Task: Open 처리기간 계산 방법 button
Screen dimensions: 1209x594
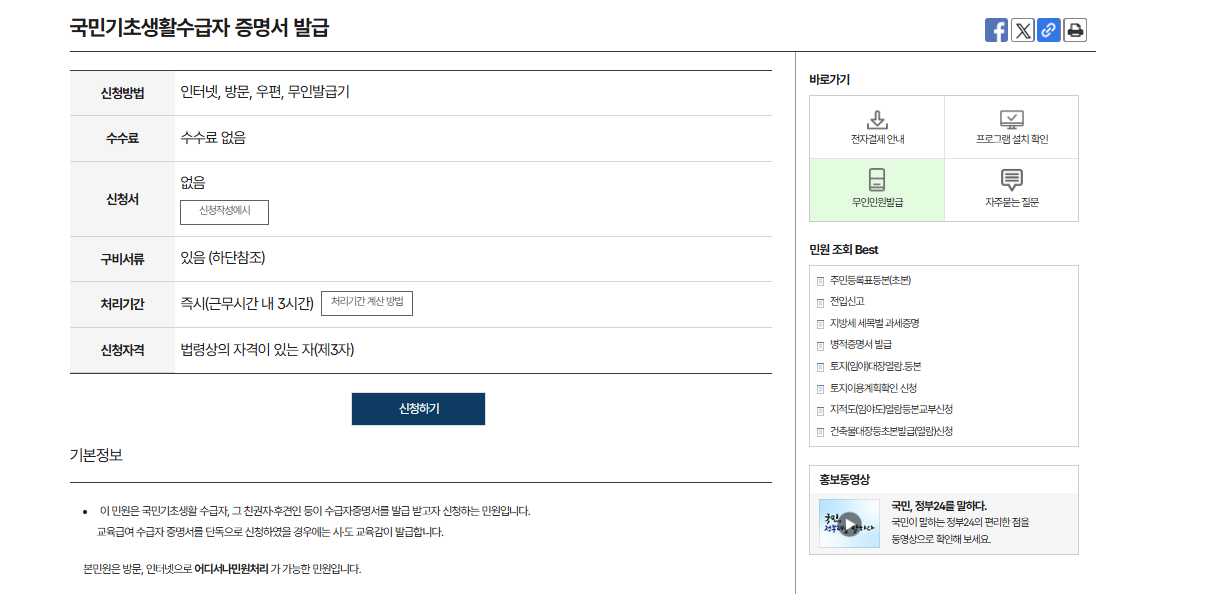Action: [367, 303]
